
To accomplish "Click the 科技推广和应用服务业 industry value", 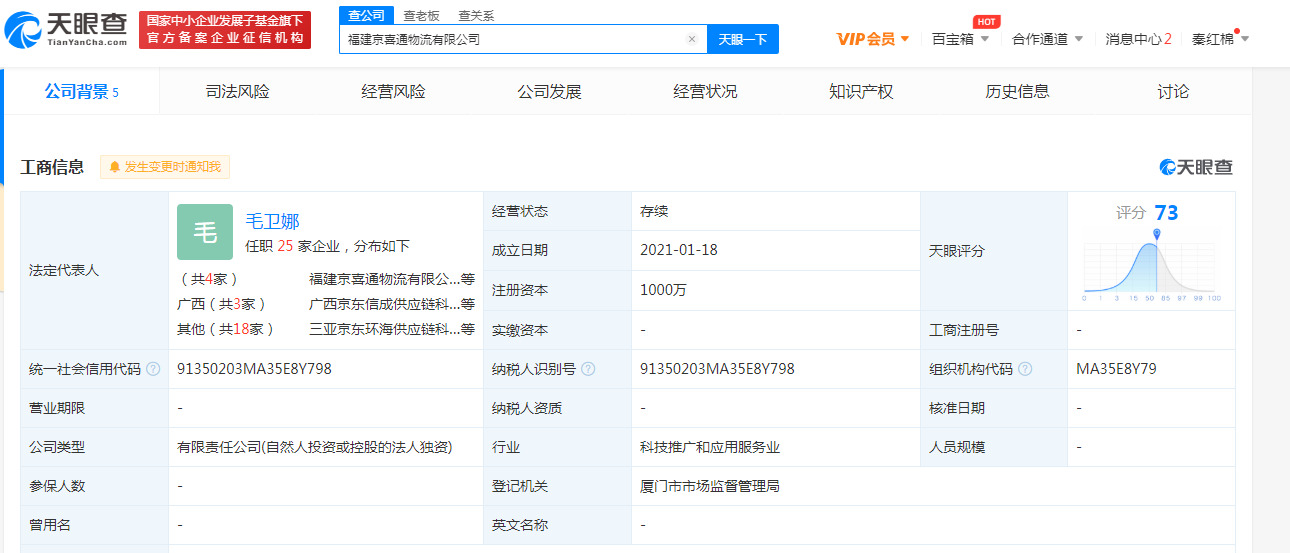I will (x=710, y=447).
